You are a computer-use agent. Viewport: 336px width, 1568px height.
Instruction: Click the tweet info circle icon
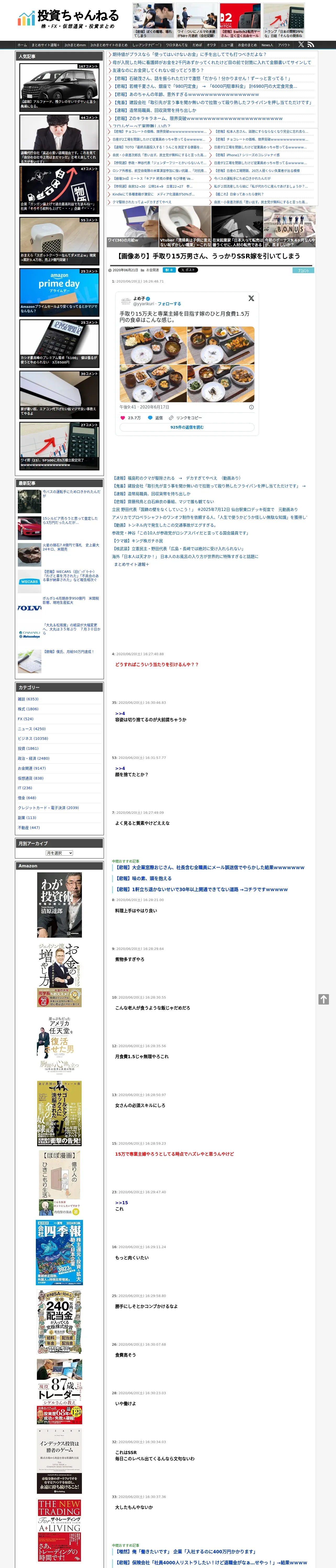pos(251,407)
